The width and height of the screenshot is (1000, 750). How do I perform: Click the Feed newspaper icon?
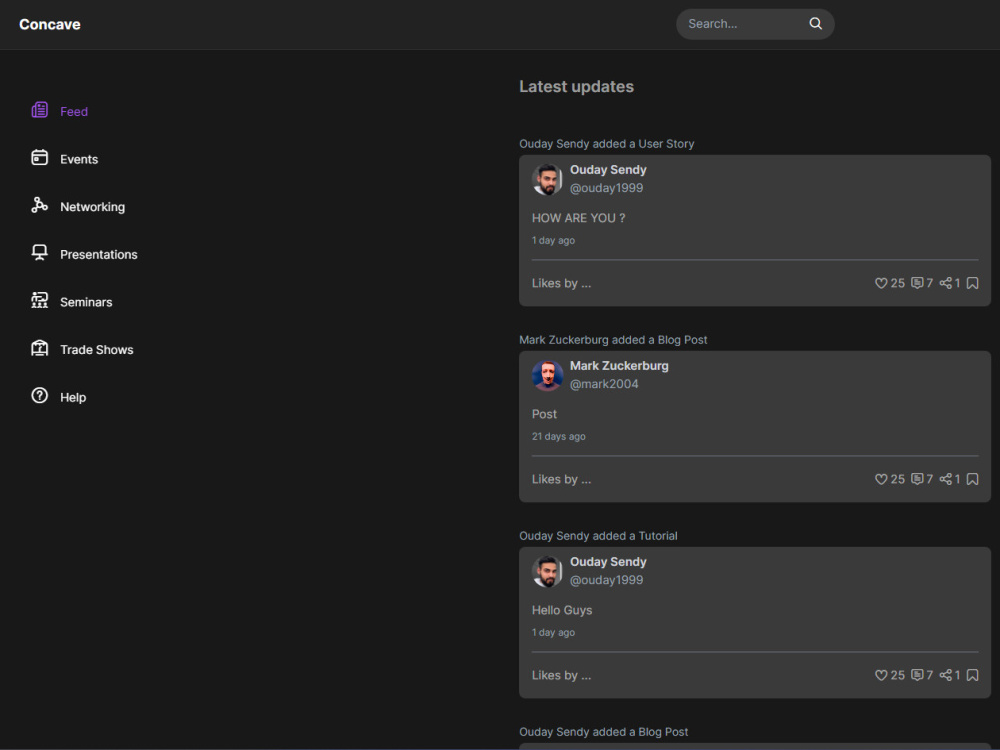click(40, 110)
